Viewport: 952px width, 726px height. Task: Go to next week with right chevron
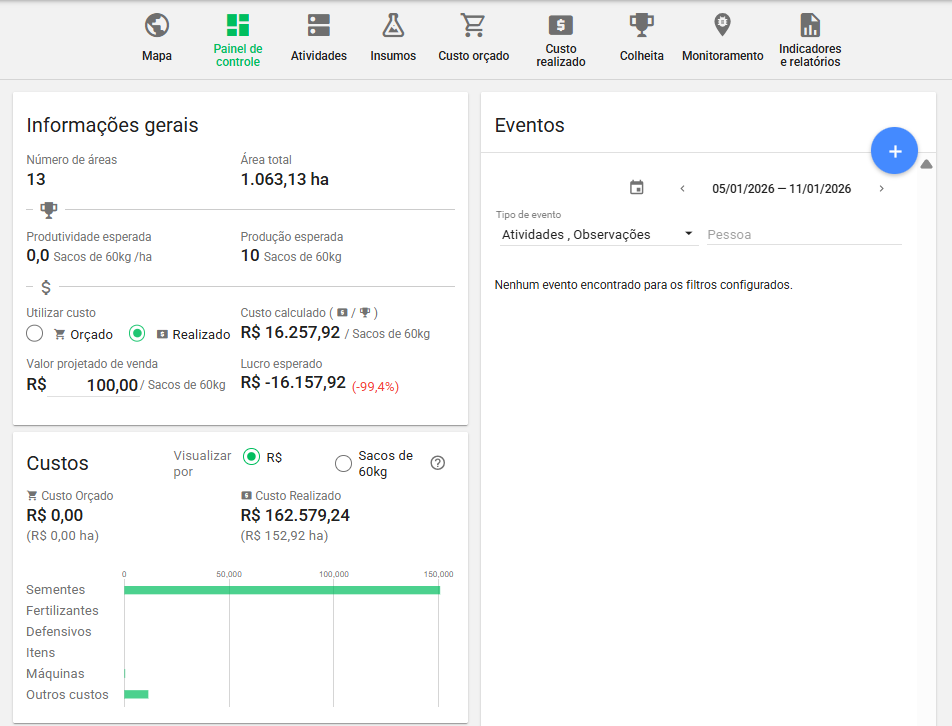pos(881,189)
